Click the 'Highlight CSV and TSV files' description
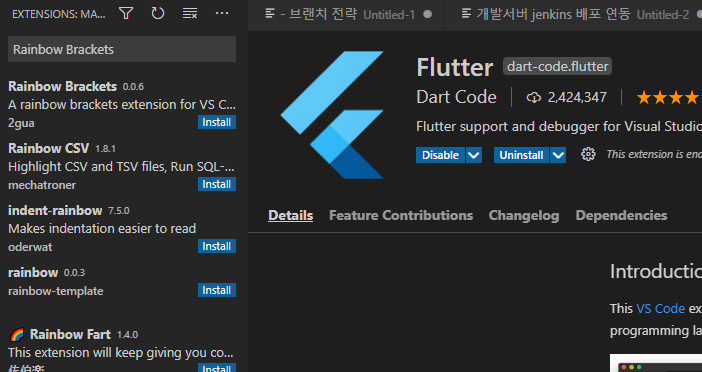The width and height of the screenshot is (702, 372). (x=122, y=167)
